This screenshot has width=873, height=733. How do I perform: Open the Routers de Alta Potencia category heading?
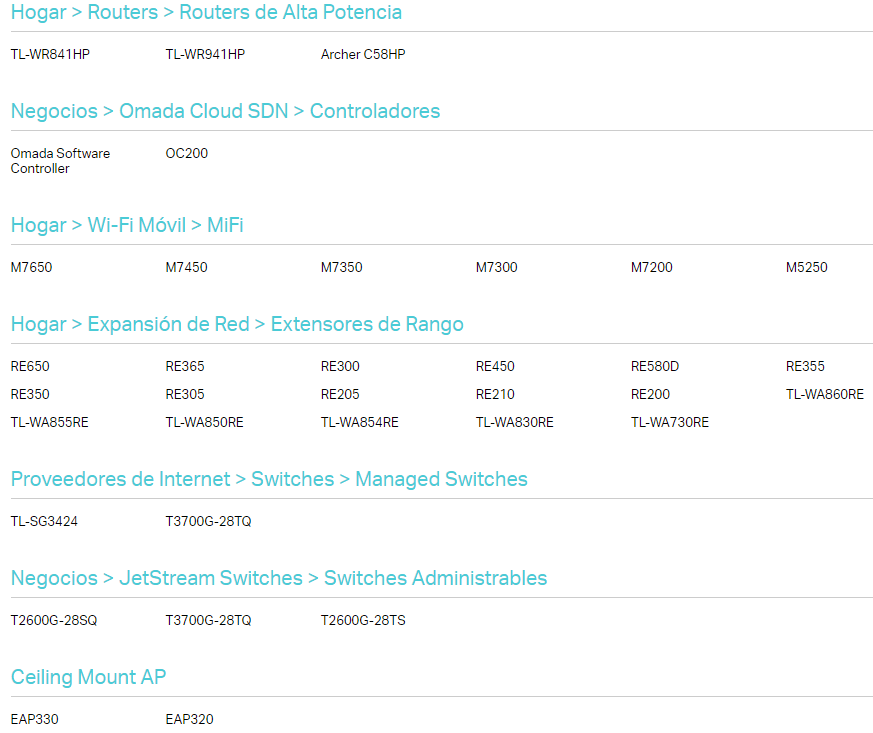[207, 12]
